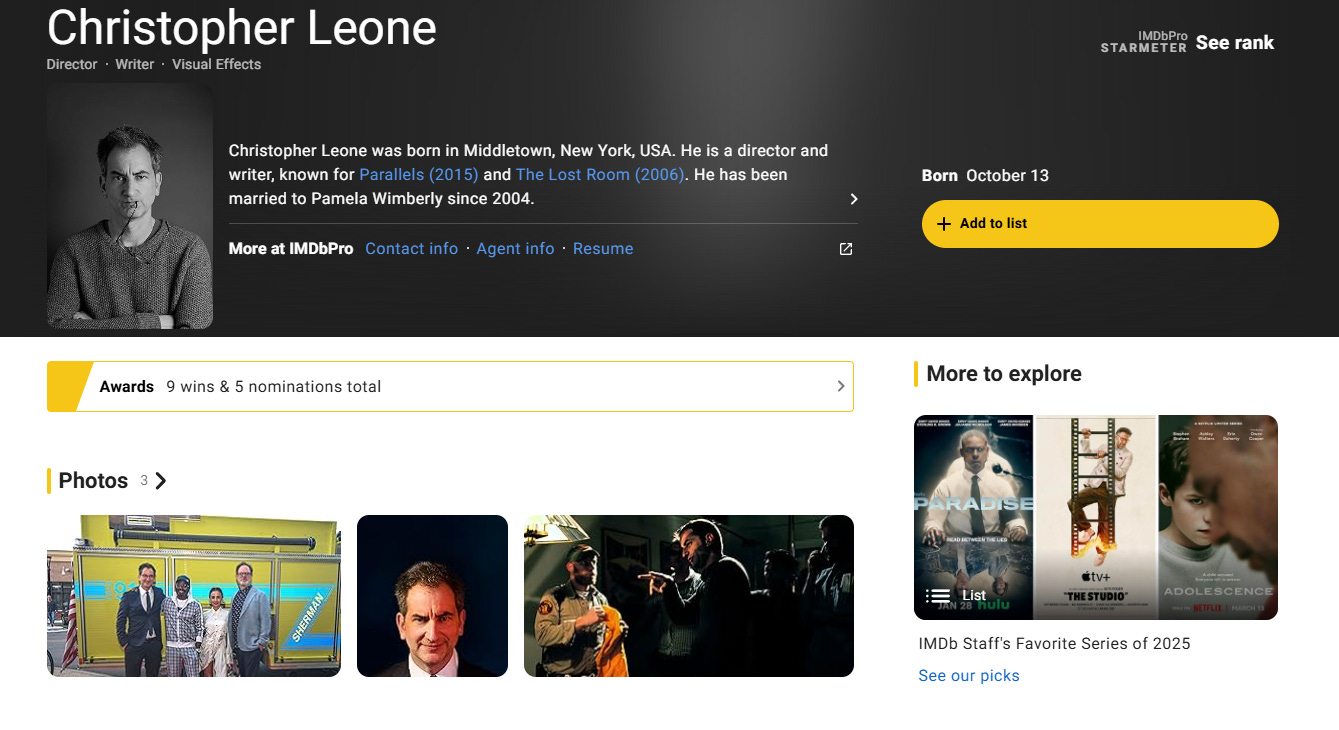Open IMDbPro Agent info link
Image resolution: width=1339 pixels, height=730 pixels.
(515, 249)
